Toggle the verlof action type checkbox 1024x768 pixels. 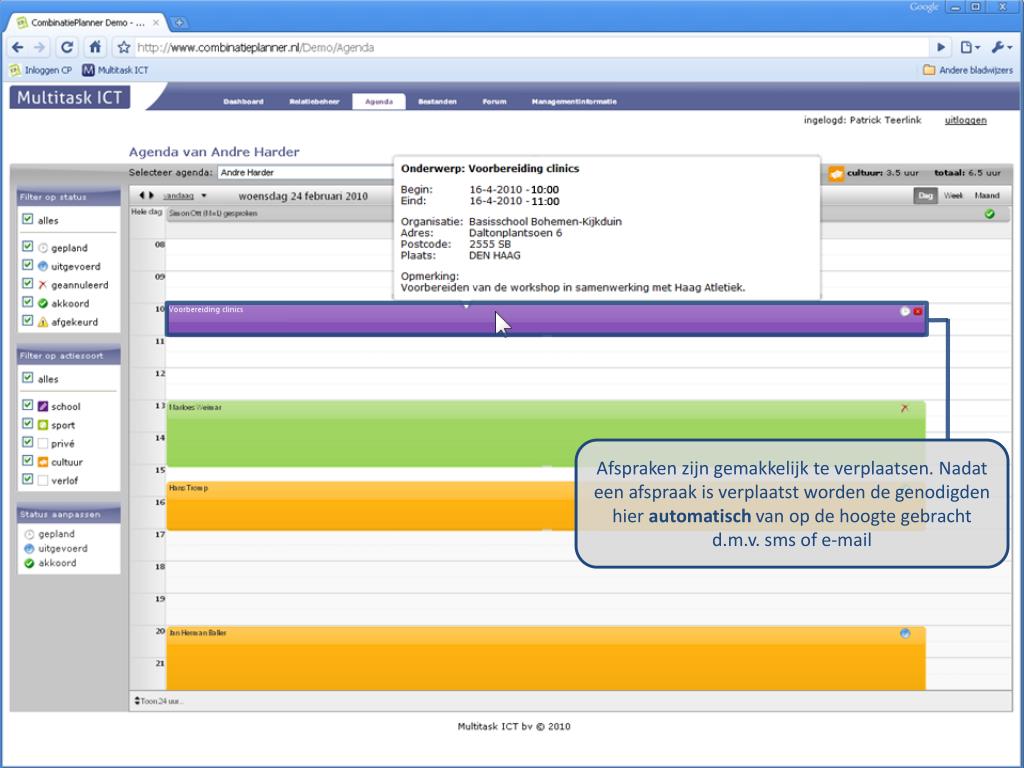[27, 479]
